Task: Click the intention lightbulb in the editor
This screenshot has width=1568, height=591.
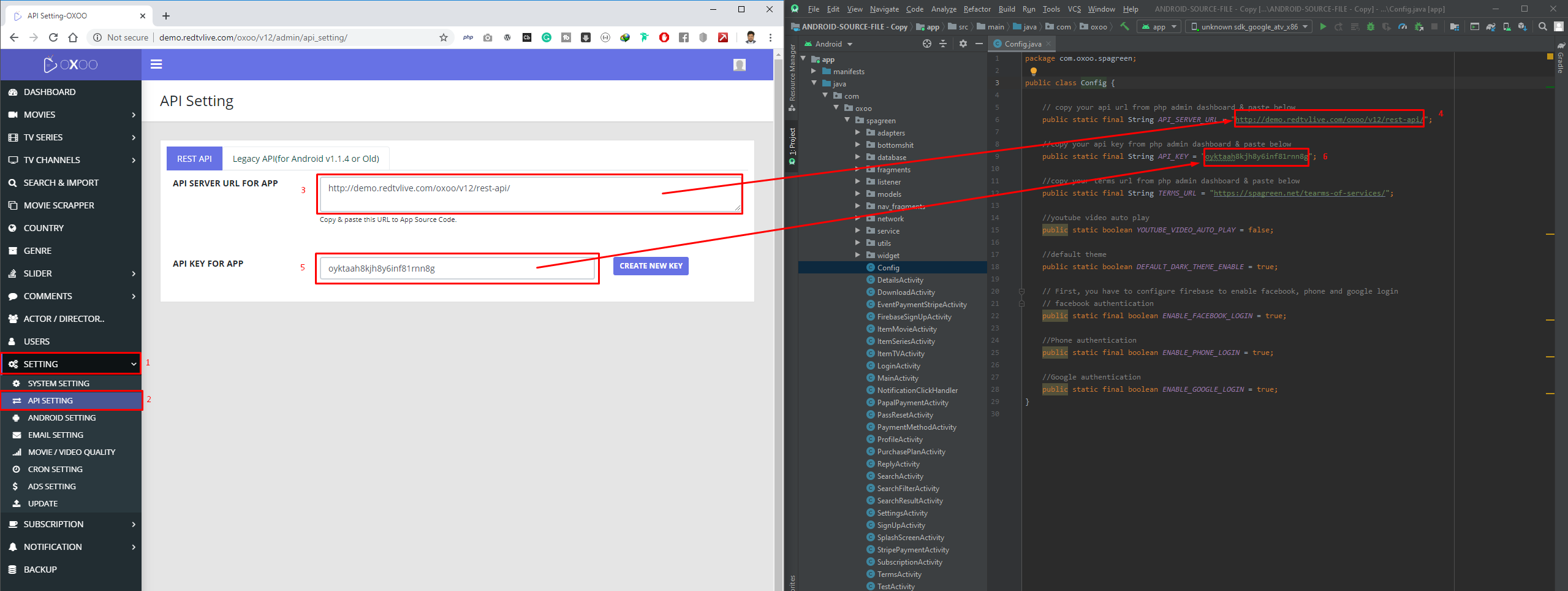Action: [x=1034, y=71]
